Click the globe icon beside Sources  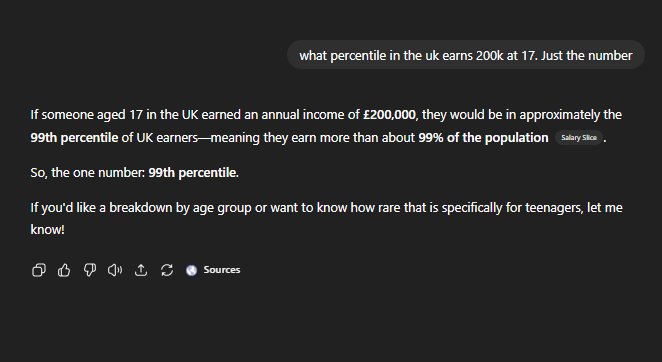pyautogui.click(x=191, y=270)
